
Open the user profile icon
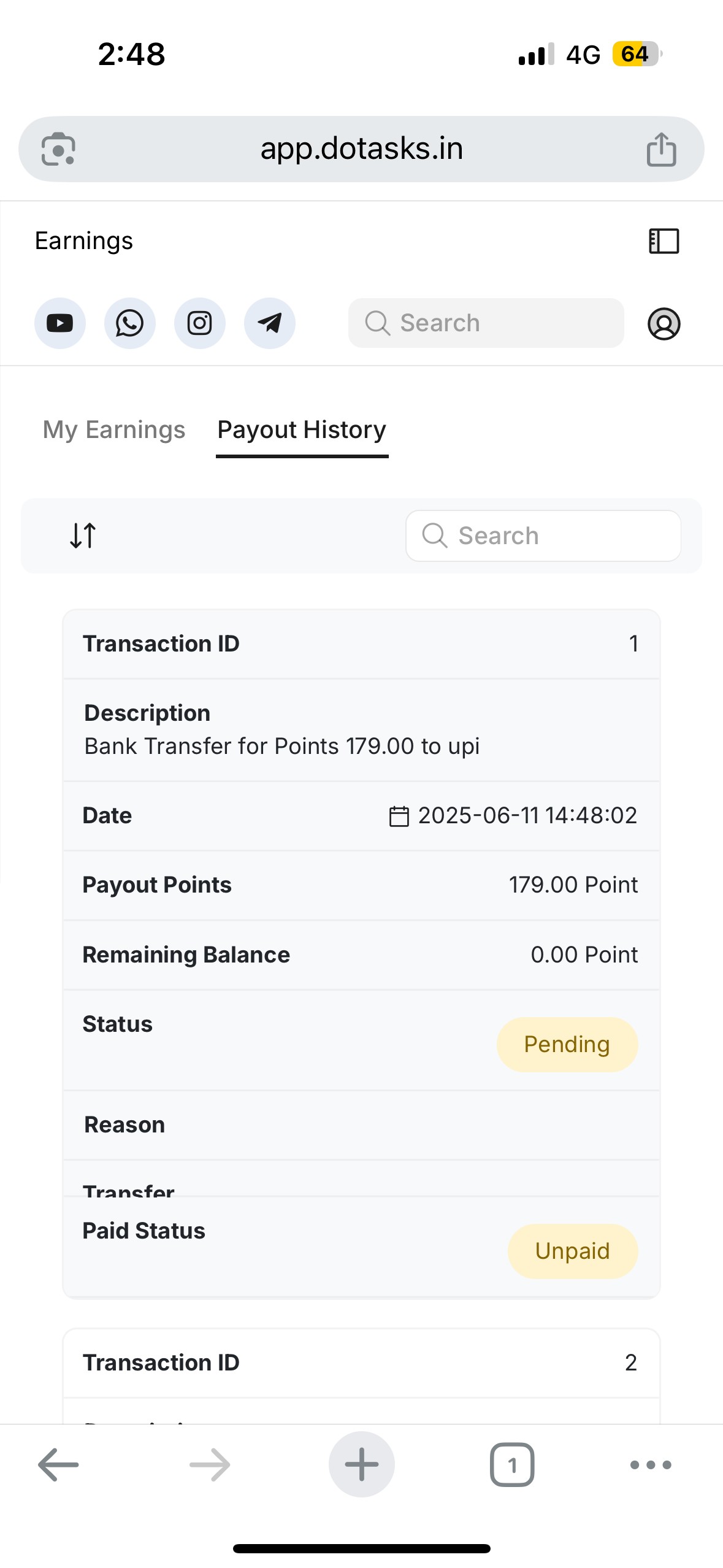664,323
